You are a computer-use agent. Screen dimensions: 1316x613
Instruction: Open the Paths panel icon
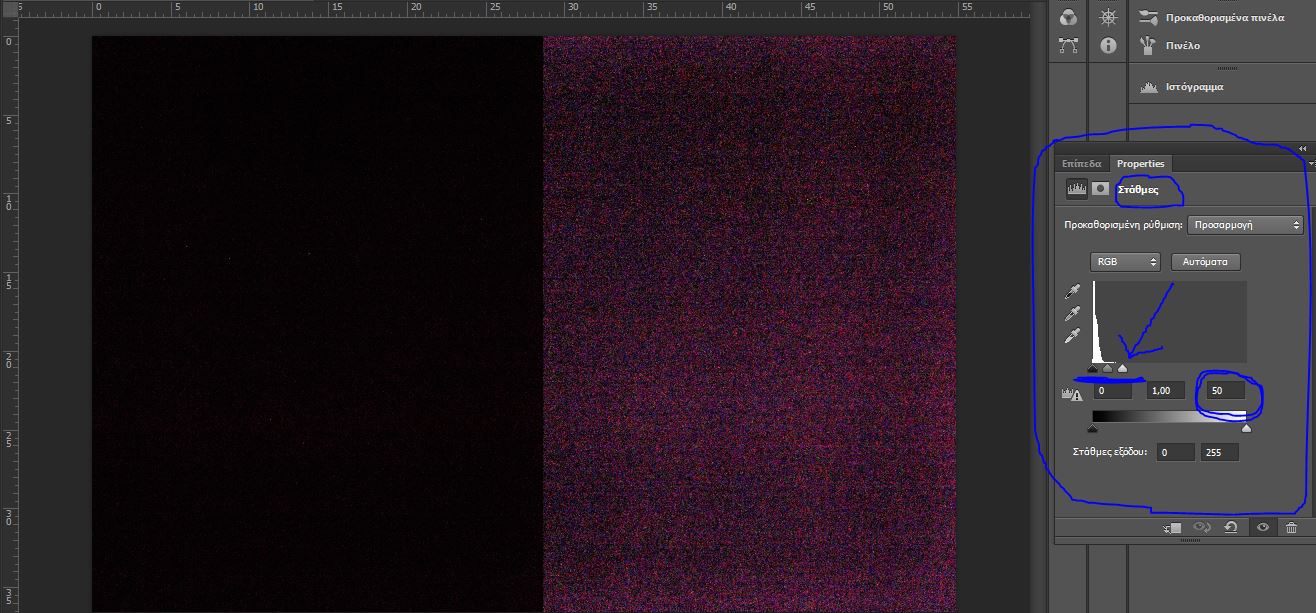coord(1069,45)
